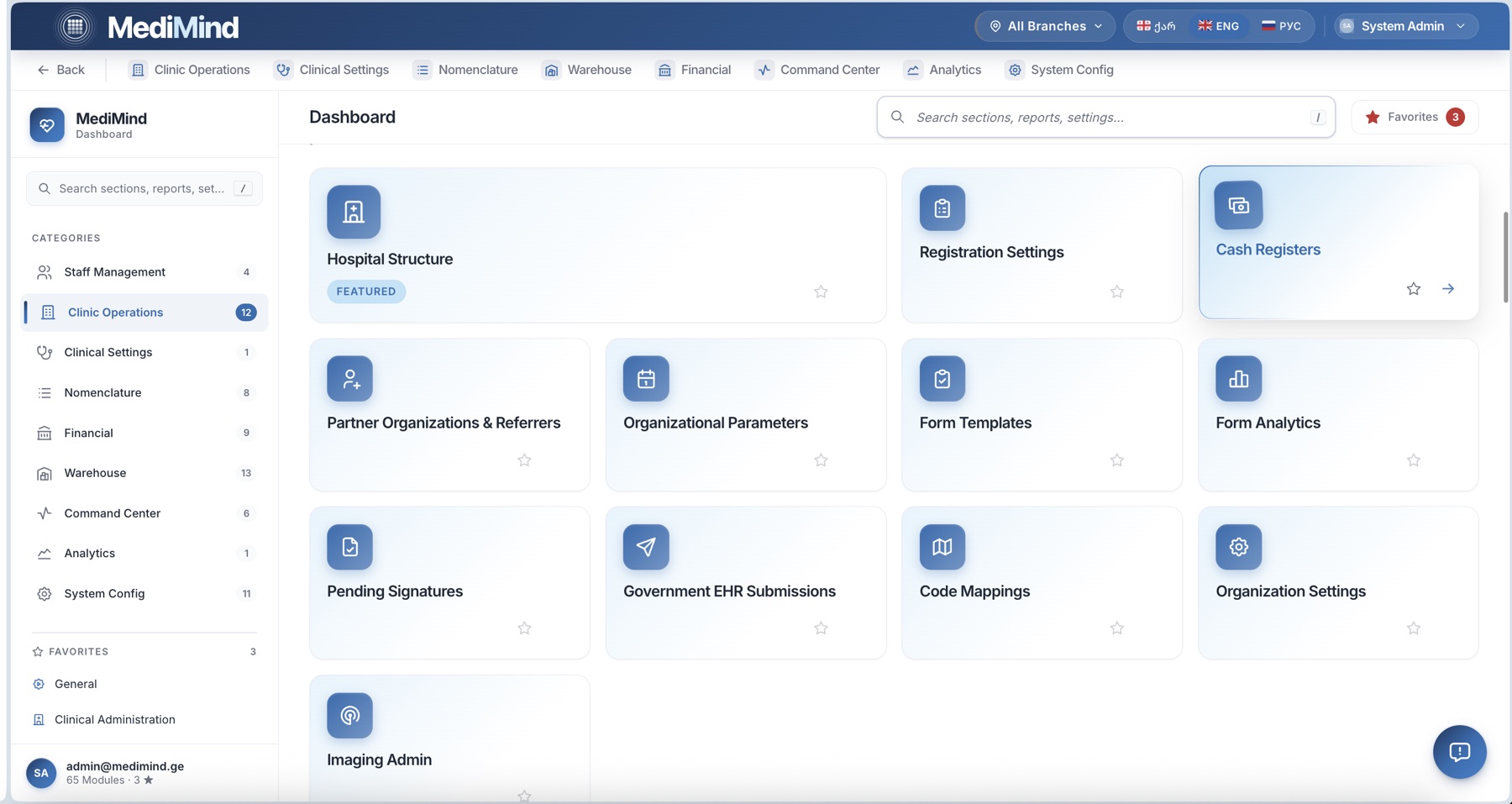Select Clinic Operations category in sidebar
Screen dimensions: 1512x804
pos(144,313)
